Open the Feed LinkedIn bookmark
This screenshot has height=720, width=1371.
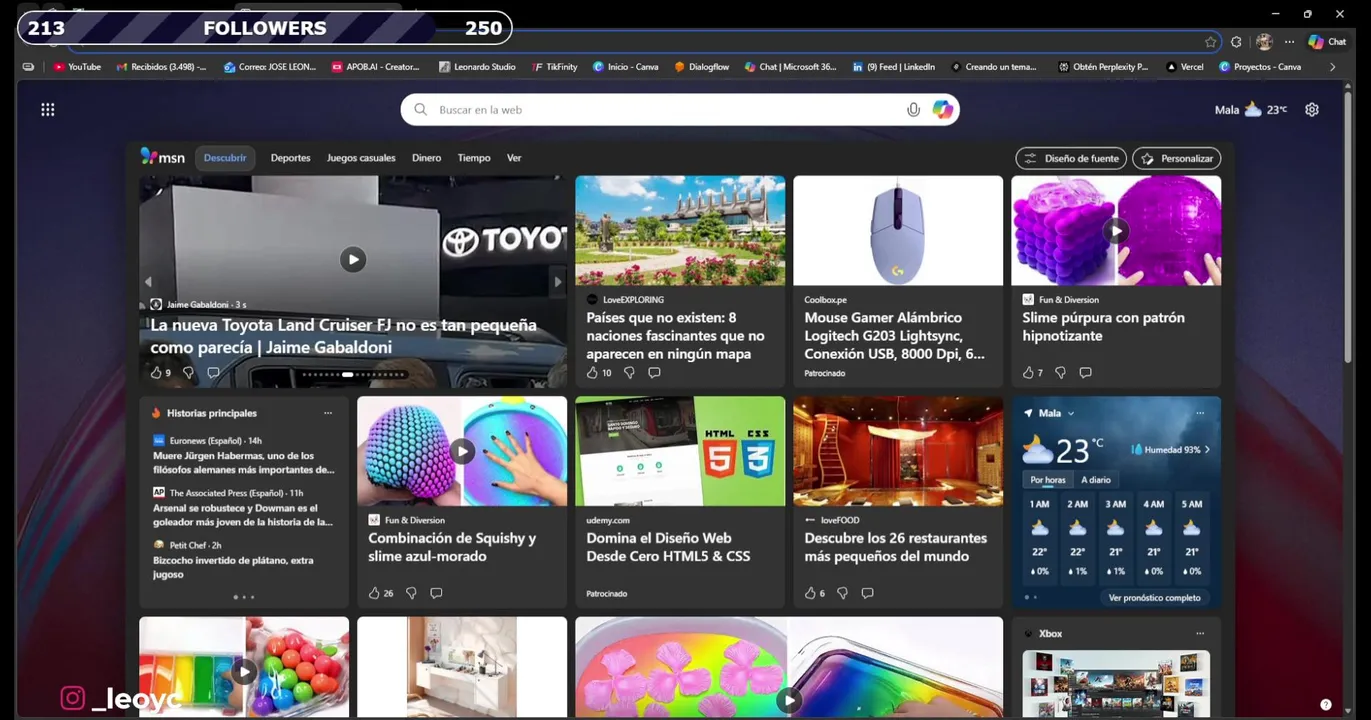[x=893, y=67]
